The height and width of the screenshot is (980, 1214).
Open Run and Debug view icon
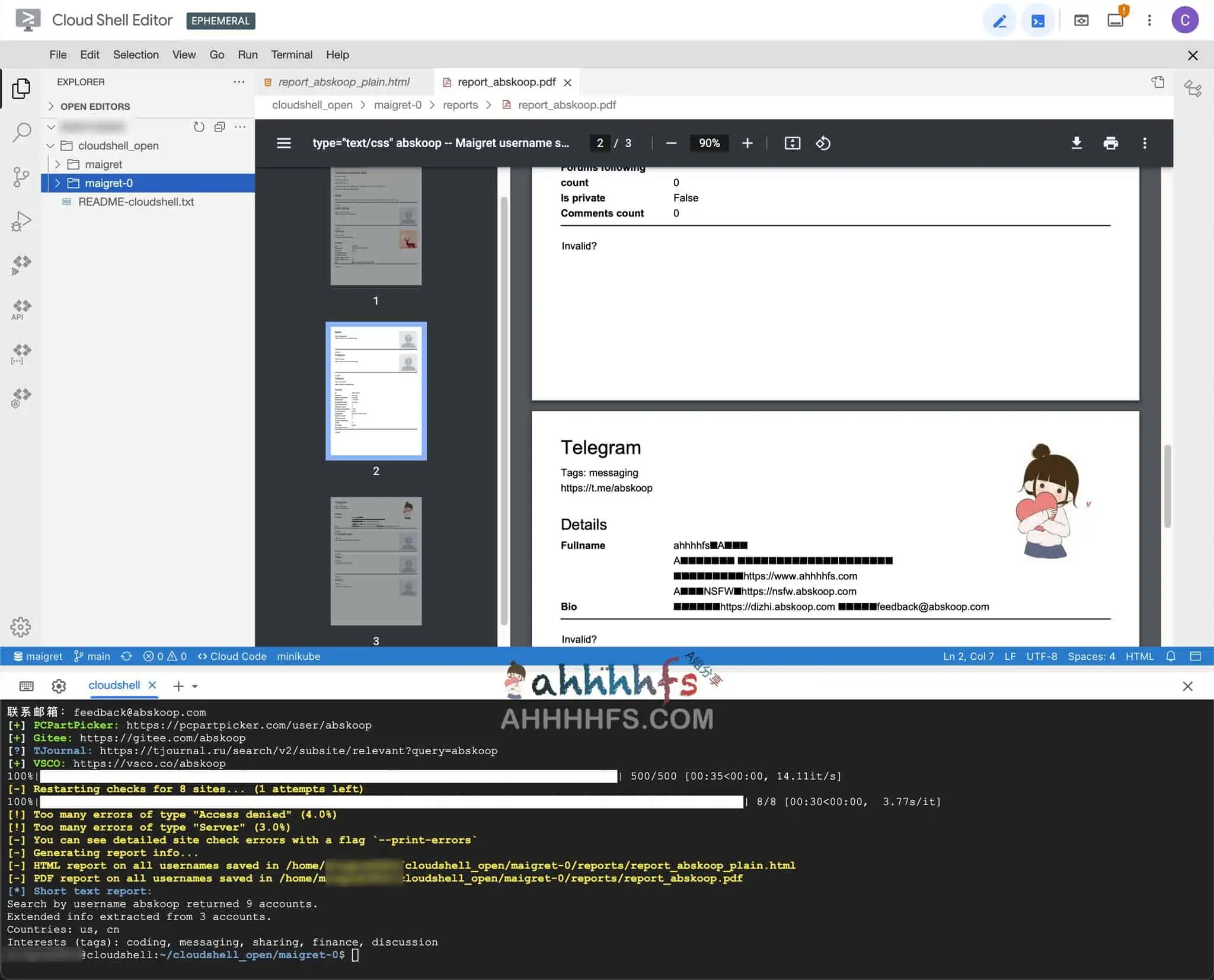(21, 221)
